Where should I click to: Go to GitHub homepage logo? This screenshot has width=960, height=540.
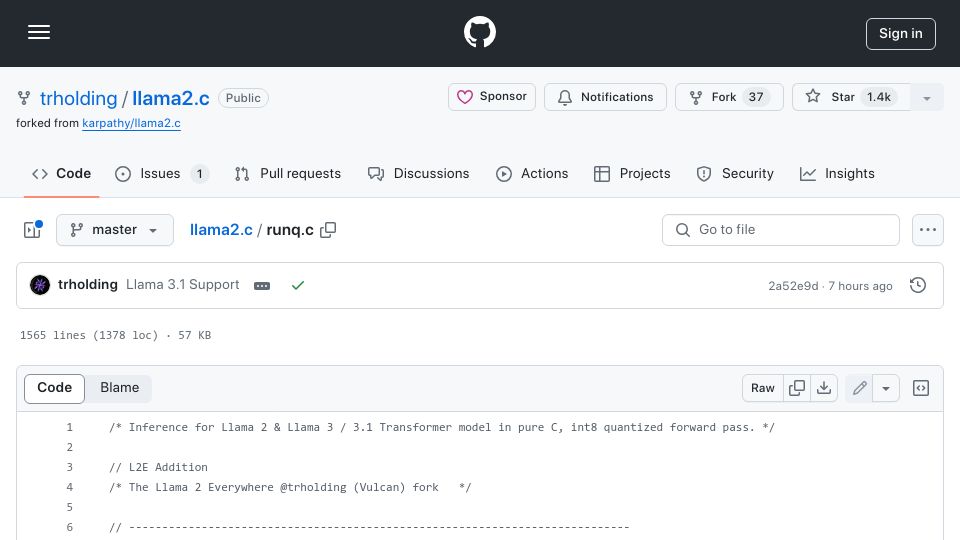[x=479, y=32]
